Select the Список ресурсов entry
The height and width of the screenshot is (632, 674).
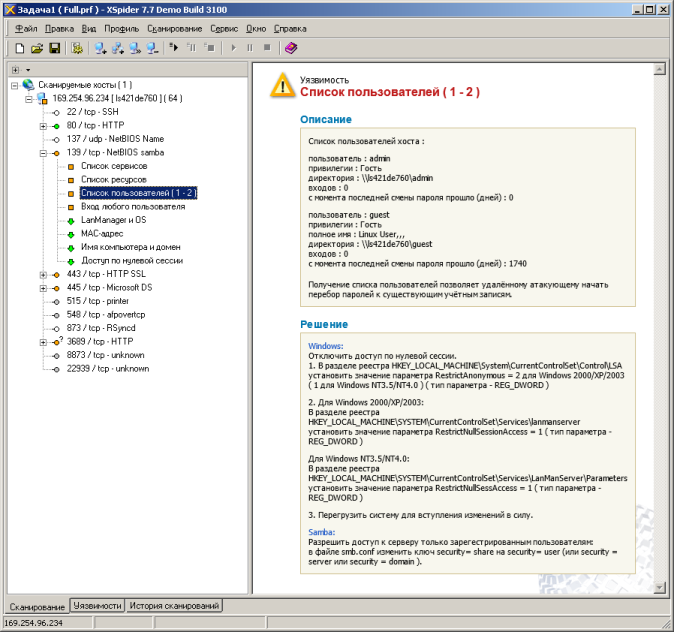(x=114, y=179)
